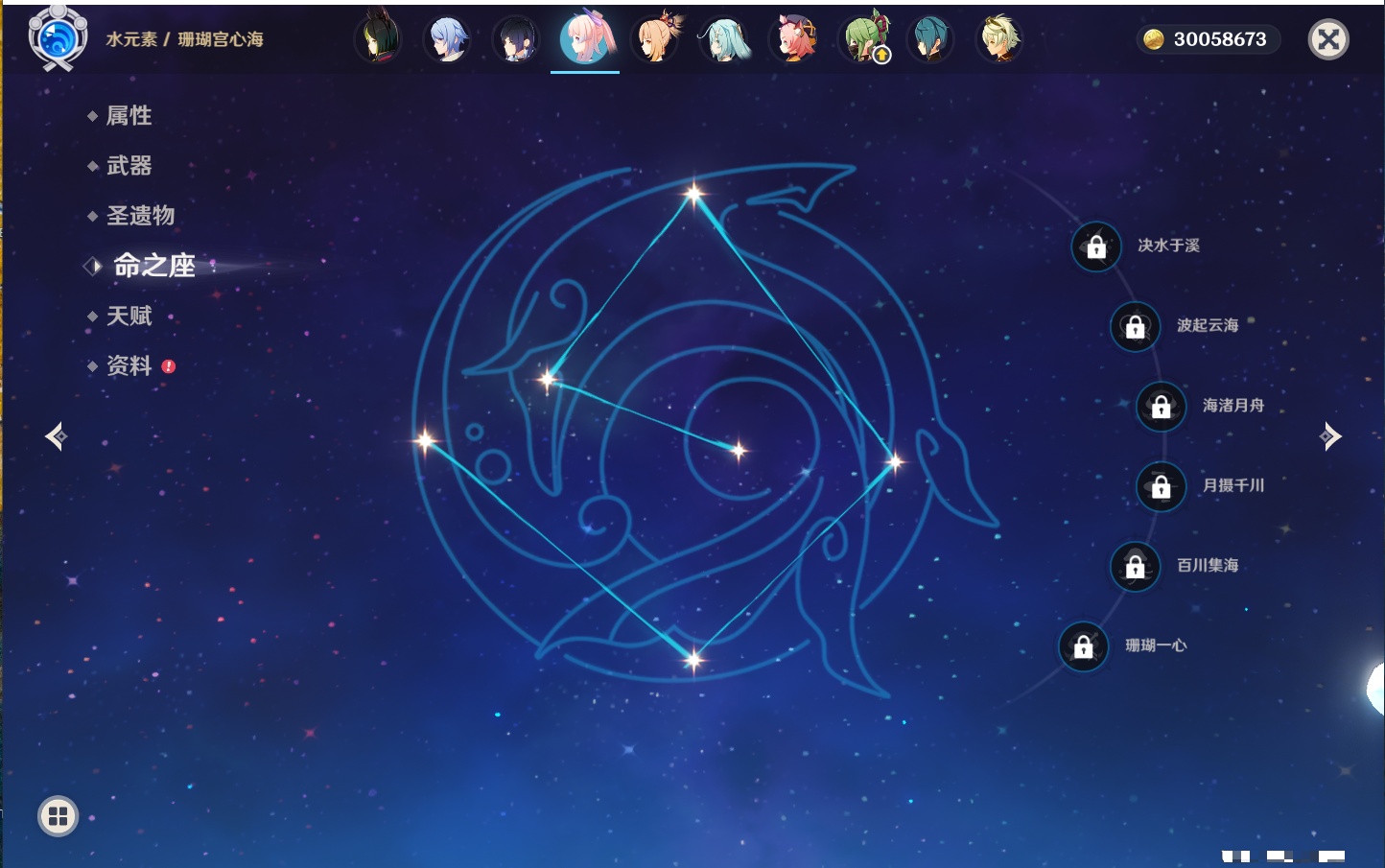Screen dimensions: 1385x868
Task: Click the central star inside the spiral
Action: [739, 450]
